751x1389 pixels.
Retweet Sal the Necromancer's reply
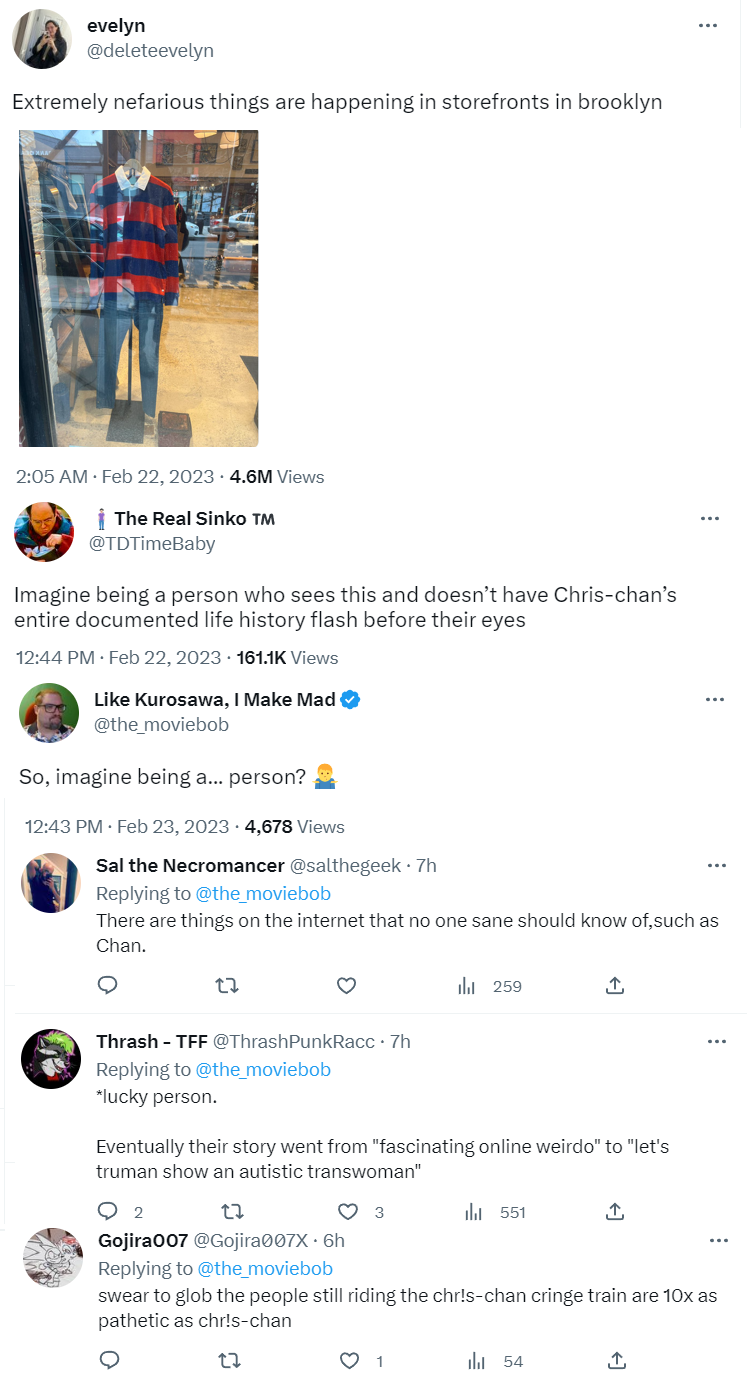(x=228, y=986)
